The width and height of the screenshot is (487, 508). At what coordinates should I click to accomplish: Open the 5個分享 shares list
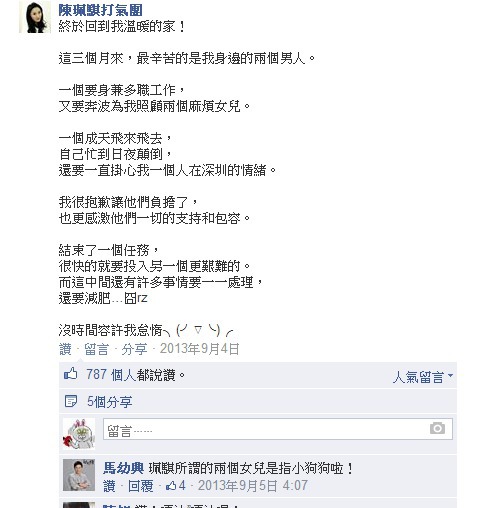[x=110, y=402]
